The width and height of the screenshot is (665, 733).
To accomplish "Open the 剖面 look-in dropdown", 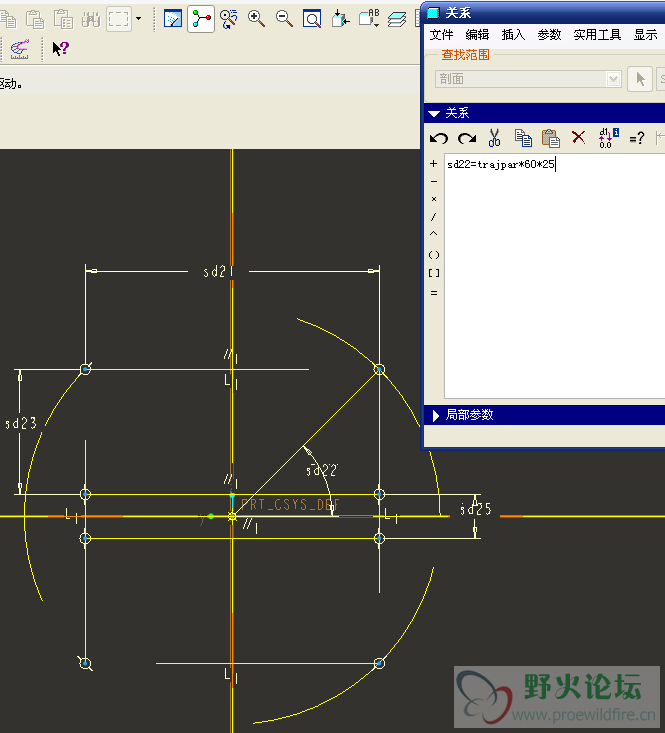I will (x=528, y=79).
